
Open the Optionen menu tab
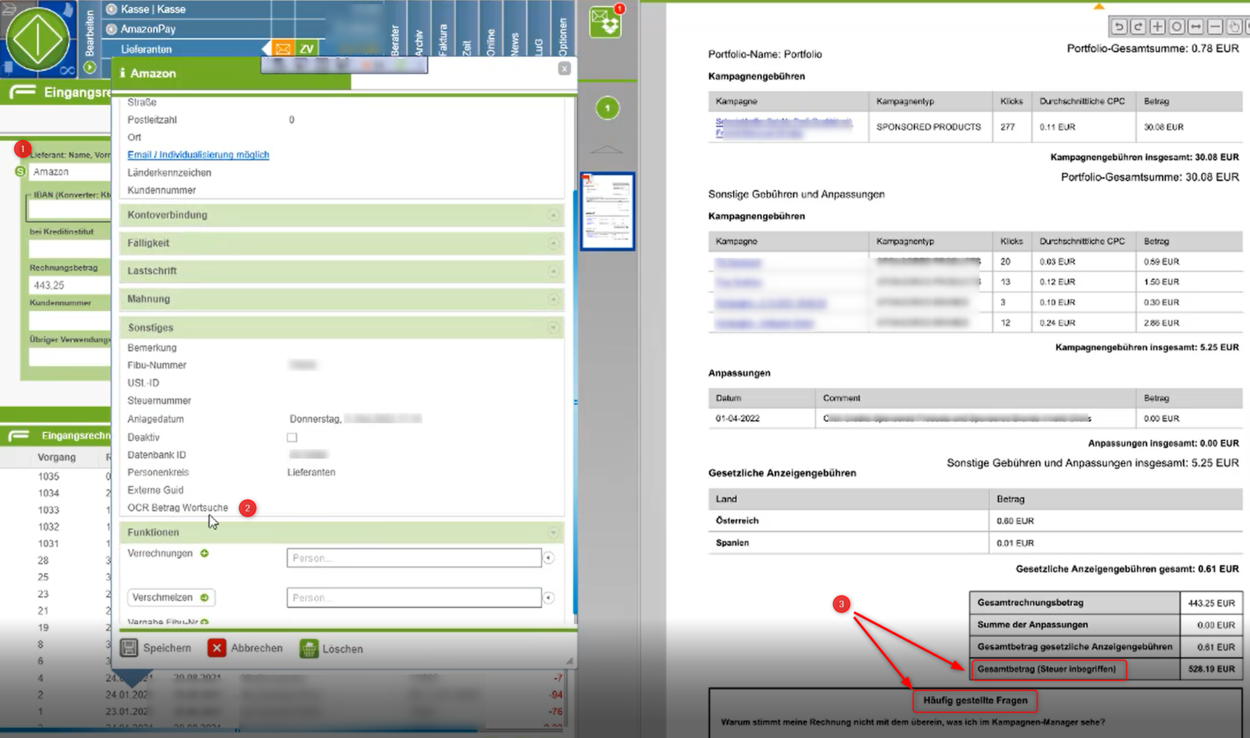(x=563, y=36)
